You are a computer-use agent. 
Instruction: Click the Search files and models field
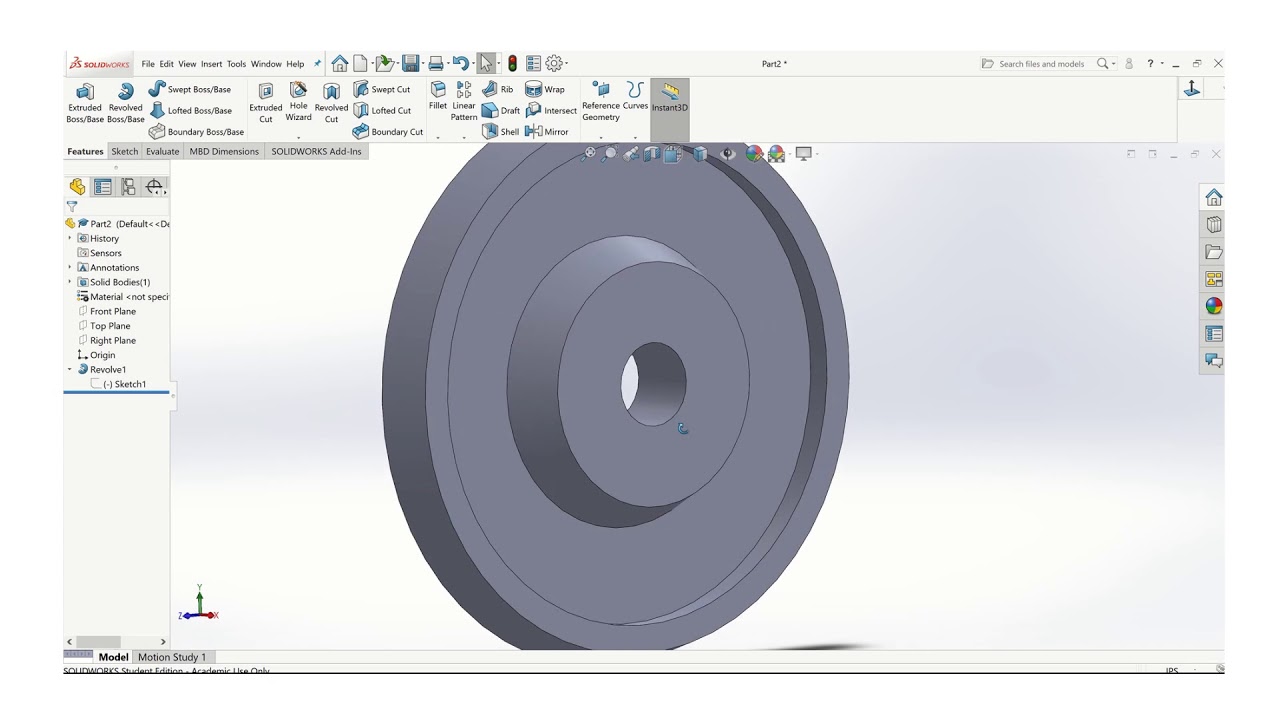(1040, 64)
